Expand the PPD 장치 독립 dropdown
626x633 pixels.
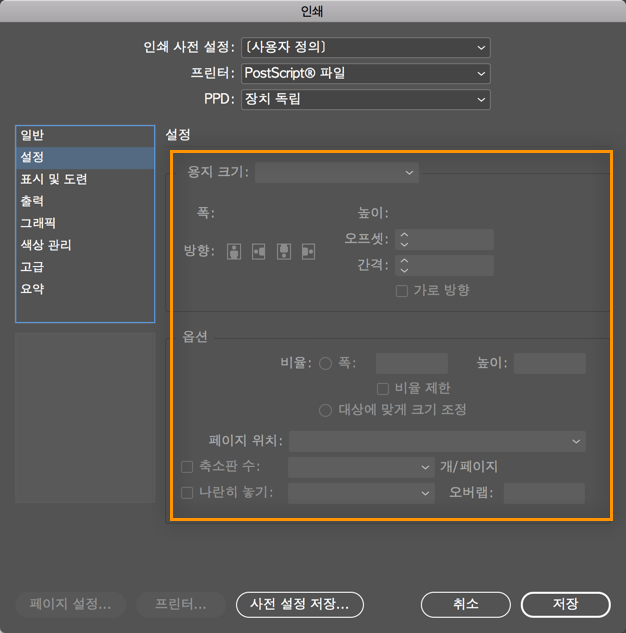coord(366,99)
